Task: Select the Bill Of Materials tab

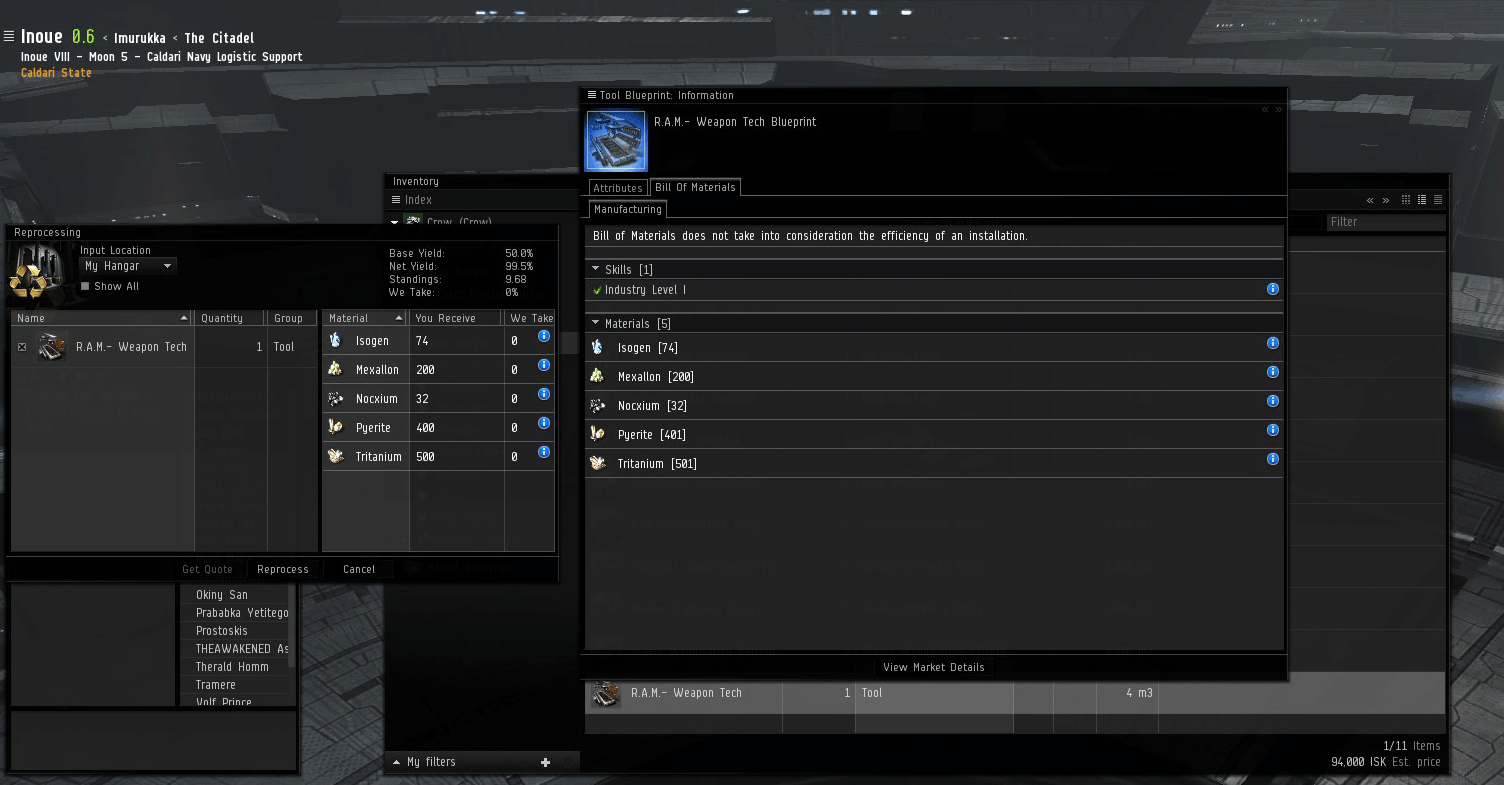Action: coord(695,187)
